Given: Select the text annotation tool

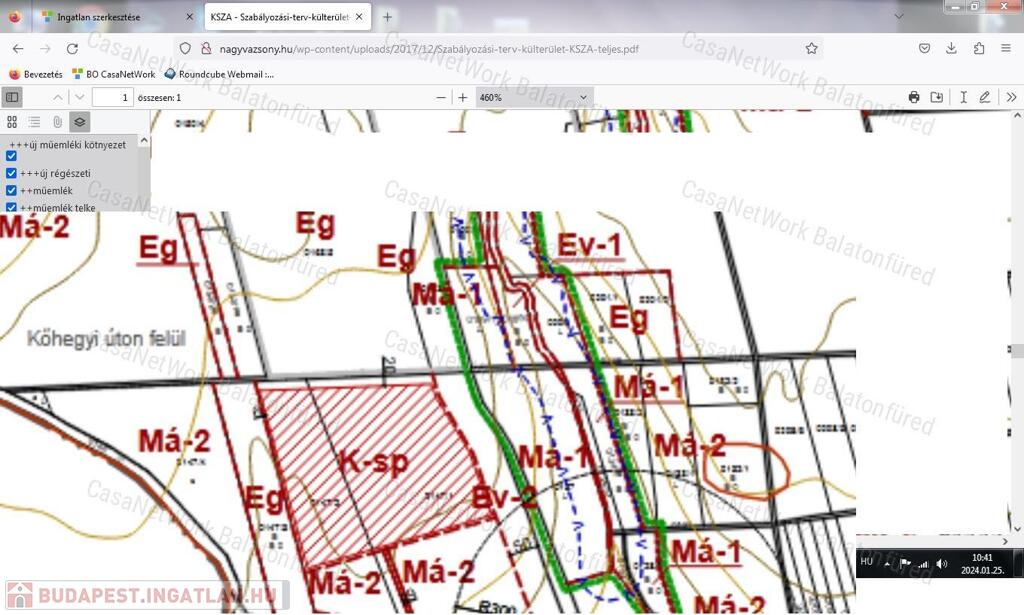Looking at the screenshot, I should coord(963,97).
